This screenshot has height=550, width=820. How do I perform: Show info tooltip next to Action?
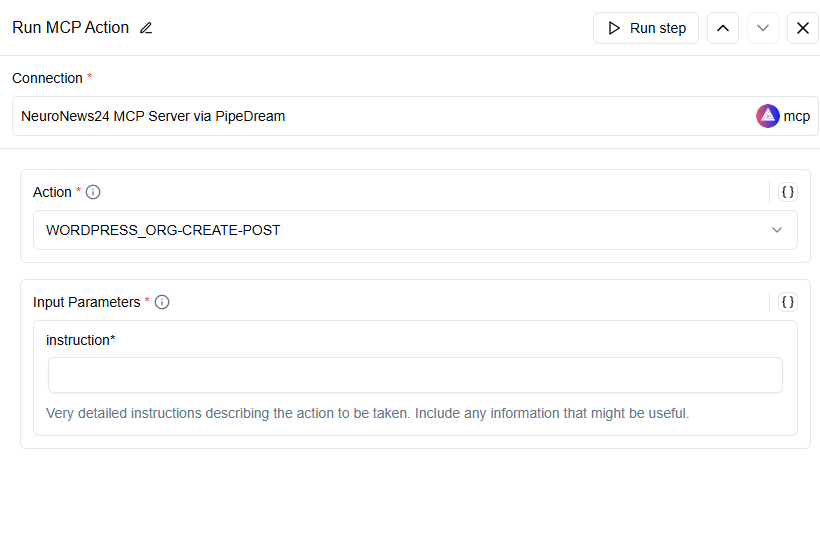93,192
